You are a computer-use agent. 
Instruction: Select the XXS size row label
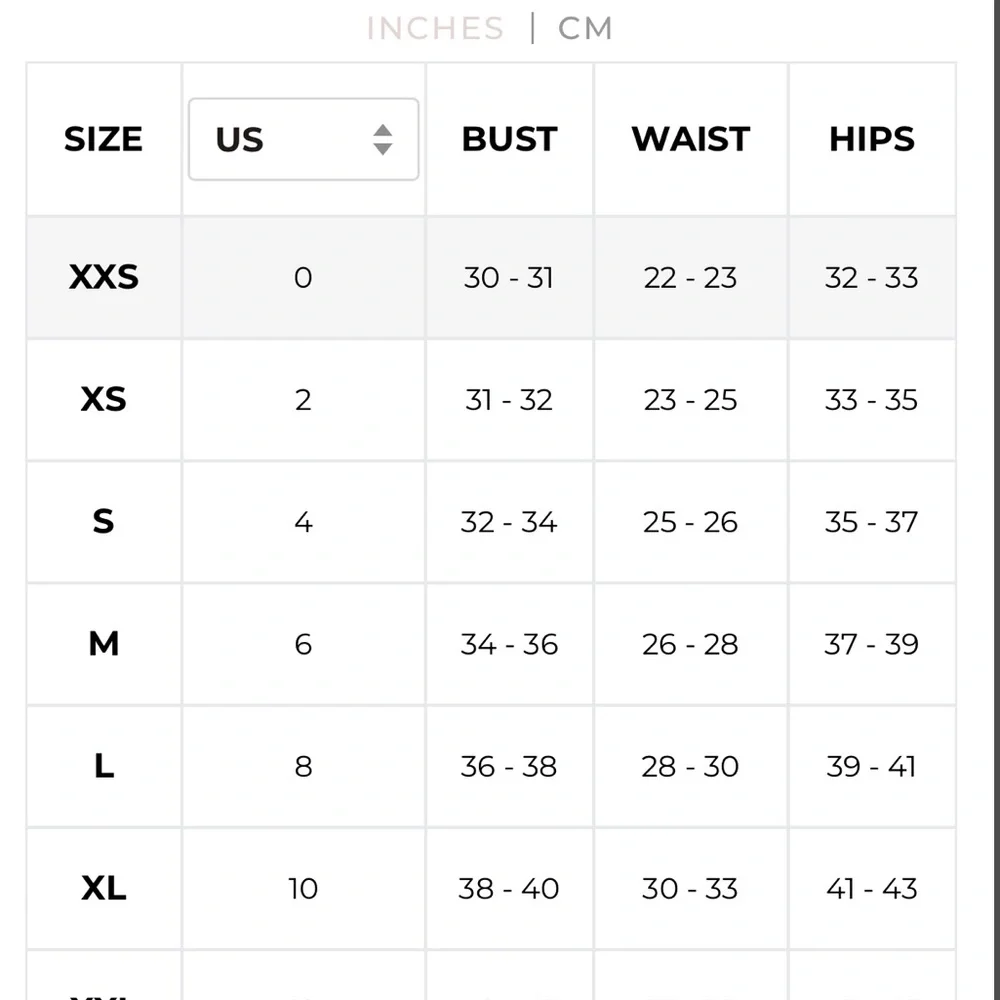[x=103, y=277]
